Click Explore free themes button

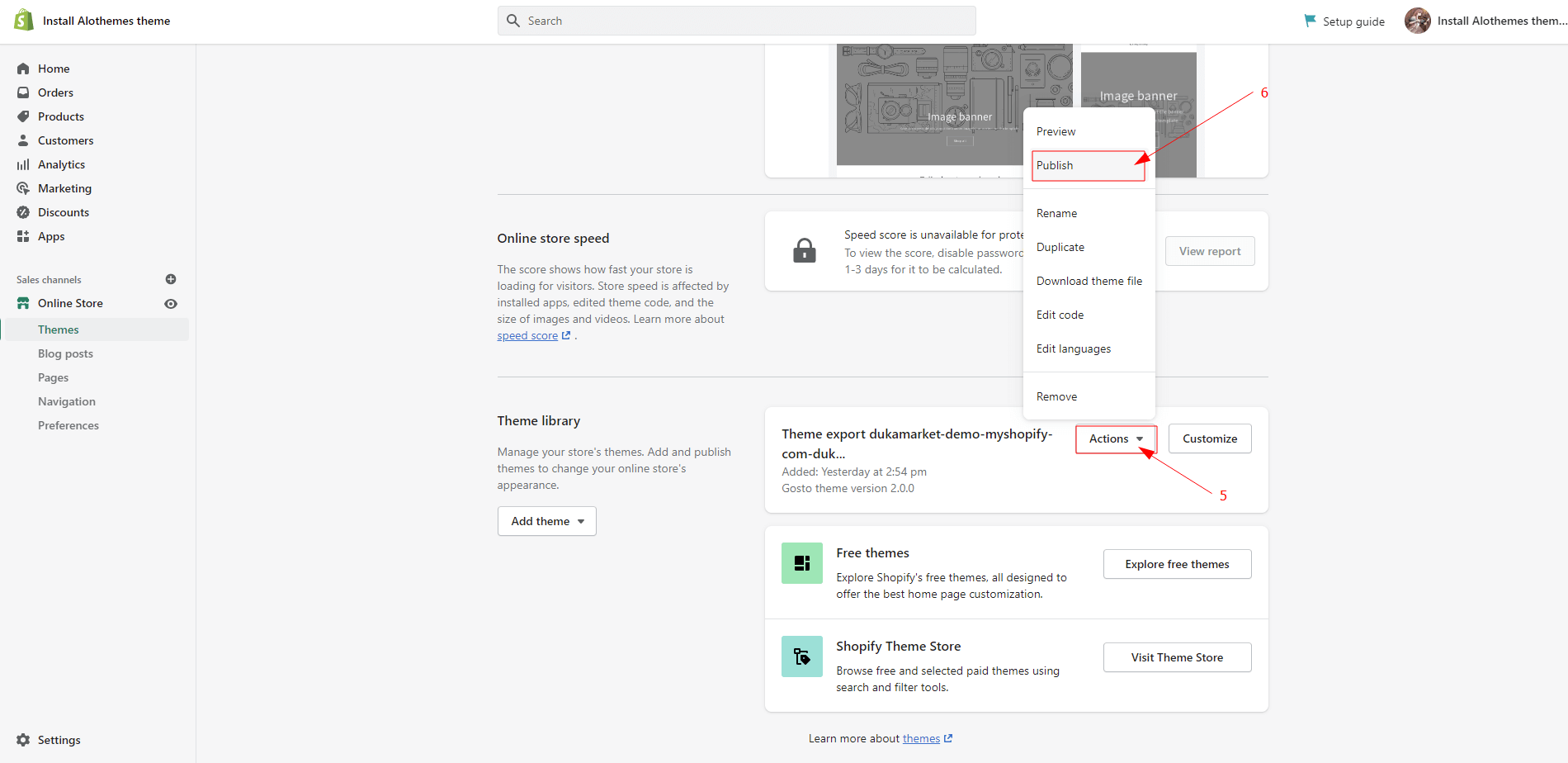[1177, 564]
